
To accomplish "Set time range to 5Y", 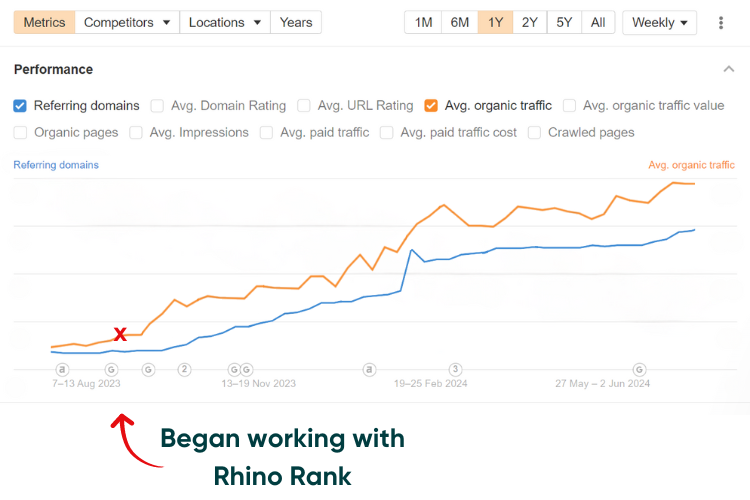I will (x=564, y=22).
